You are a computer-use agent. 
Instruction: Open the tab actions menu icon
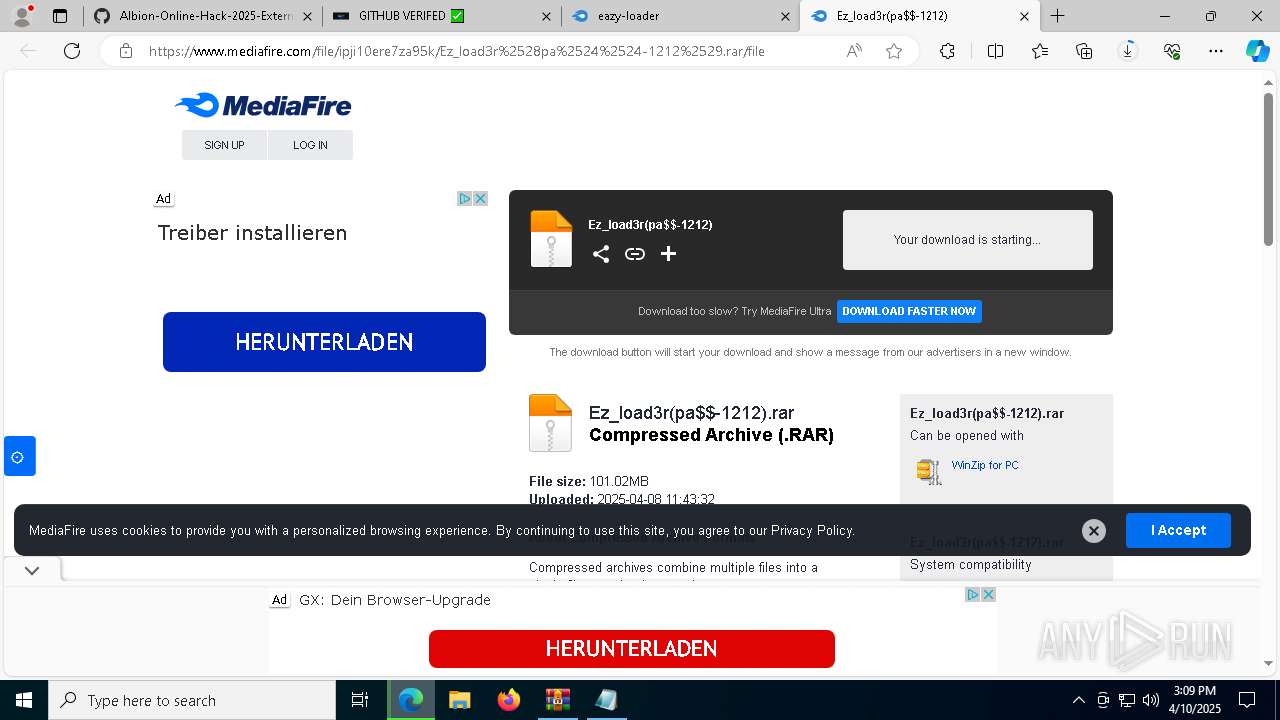(60, 16)
